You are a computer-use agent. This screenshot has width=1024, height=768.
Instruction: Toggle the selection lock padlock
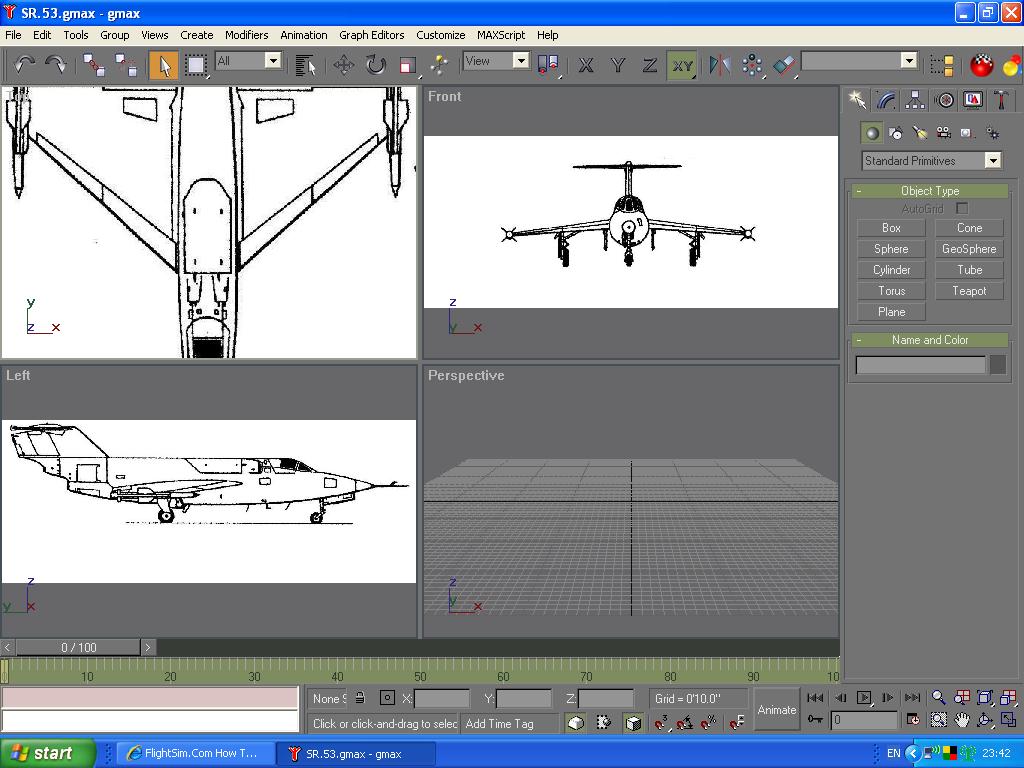click(360, 698)
